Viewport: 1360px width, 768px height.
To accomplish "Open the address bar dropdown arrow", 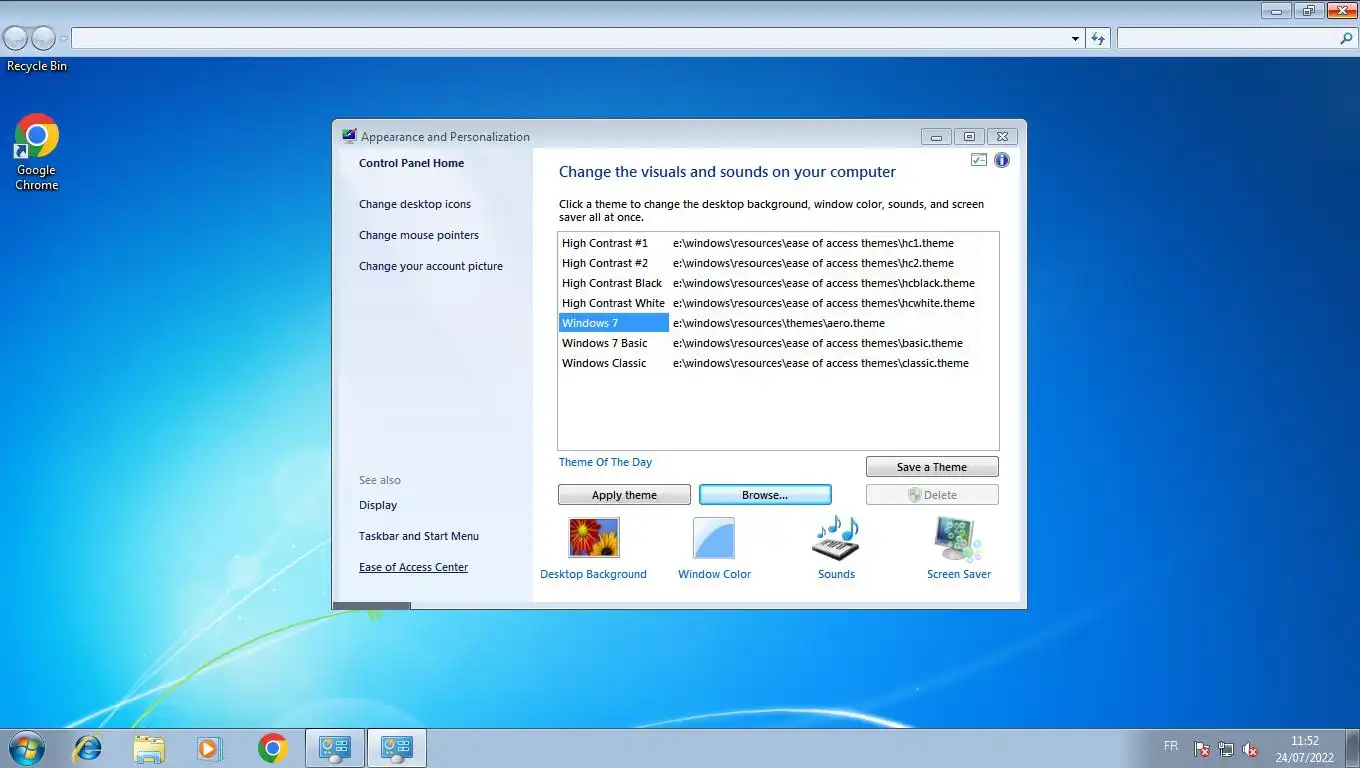I will [x=1075, y=39].
